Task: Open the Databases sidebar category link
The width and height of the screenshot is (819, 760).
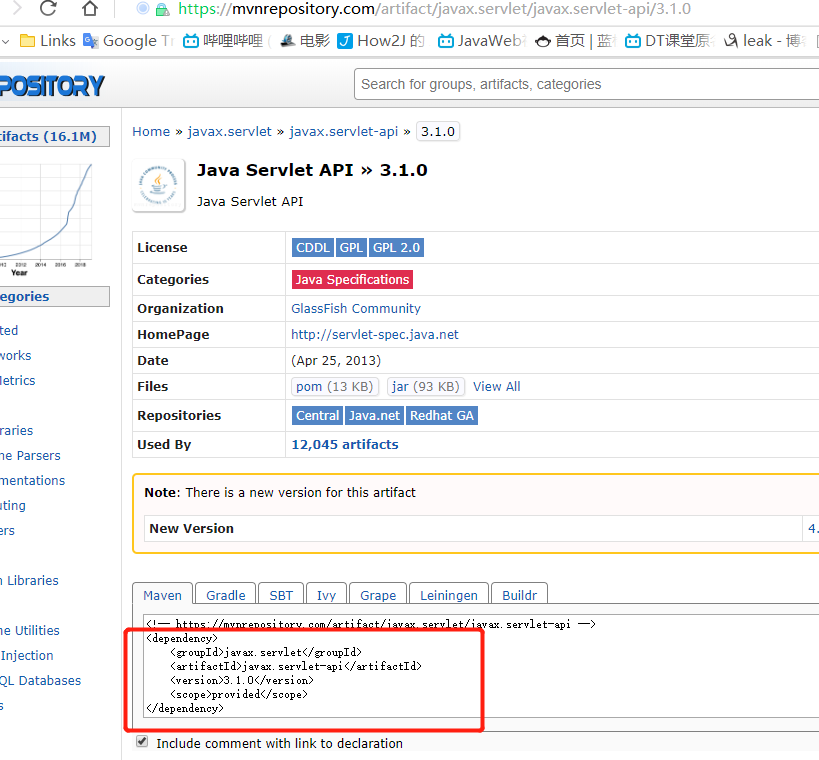Action: point(41,681)
